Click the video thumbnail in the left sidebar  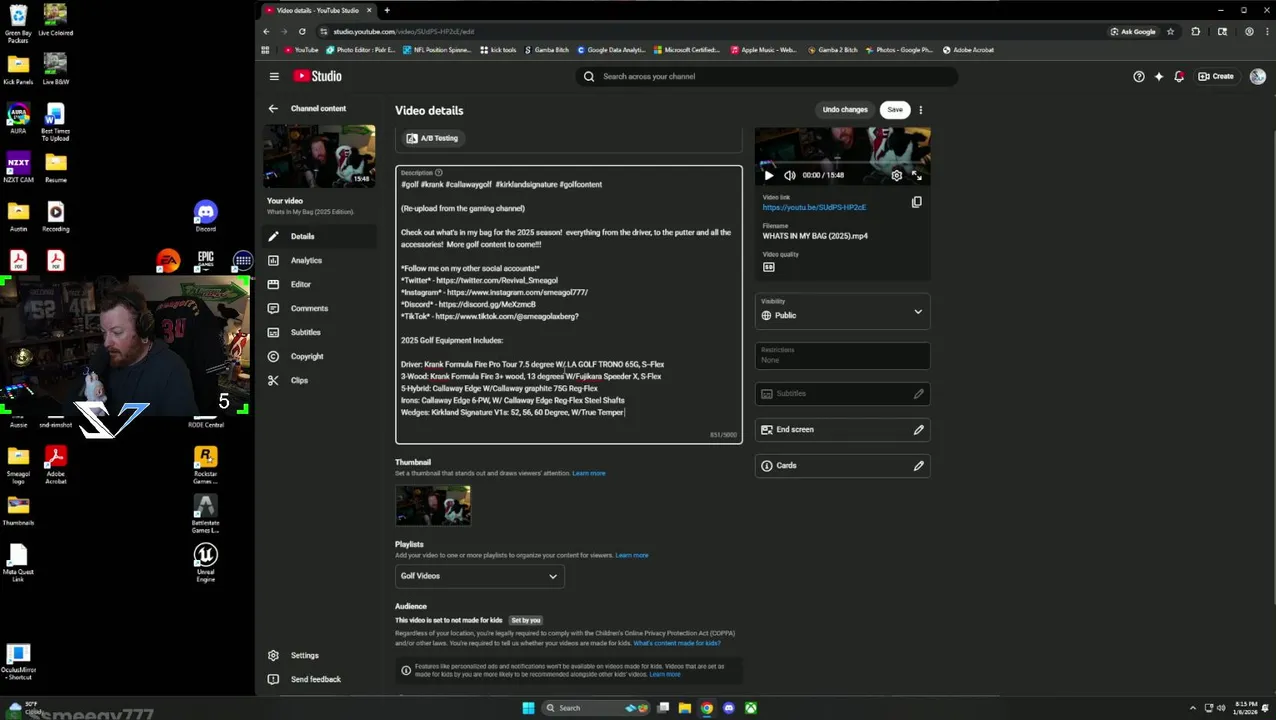(319, 156)
